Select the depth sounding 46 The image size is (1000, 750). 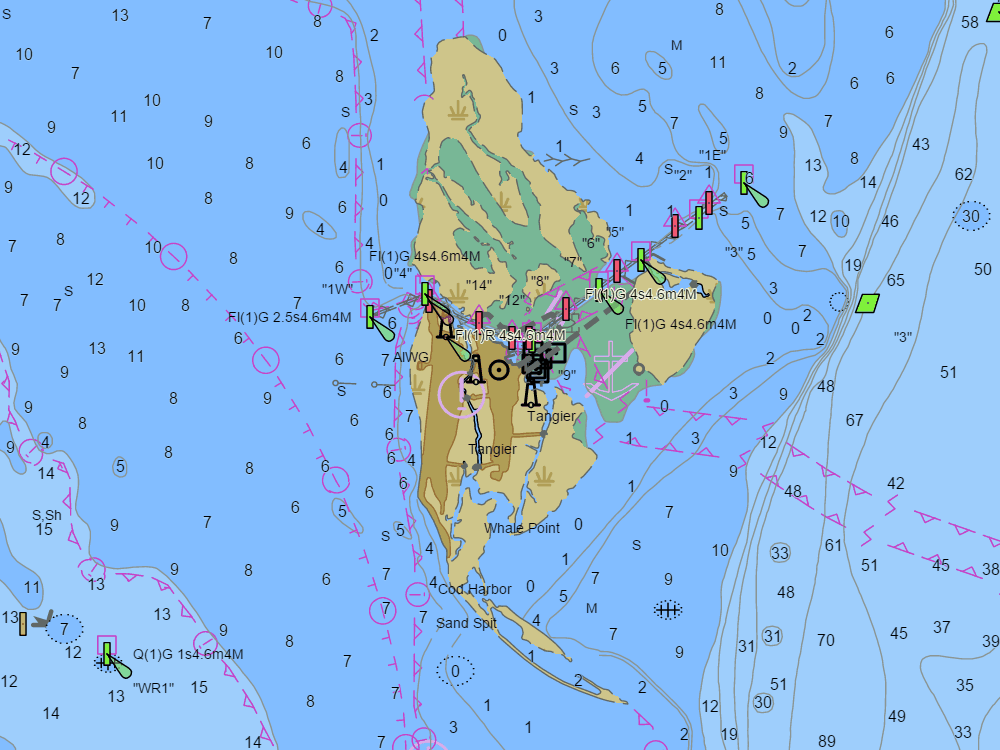[x=890, y=221]
